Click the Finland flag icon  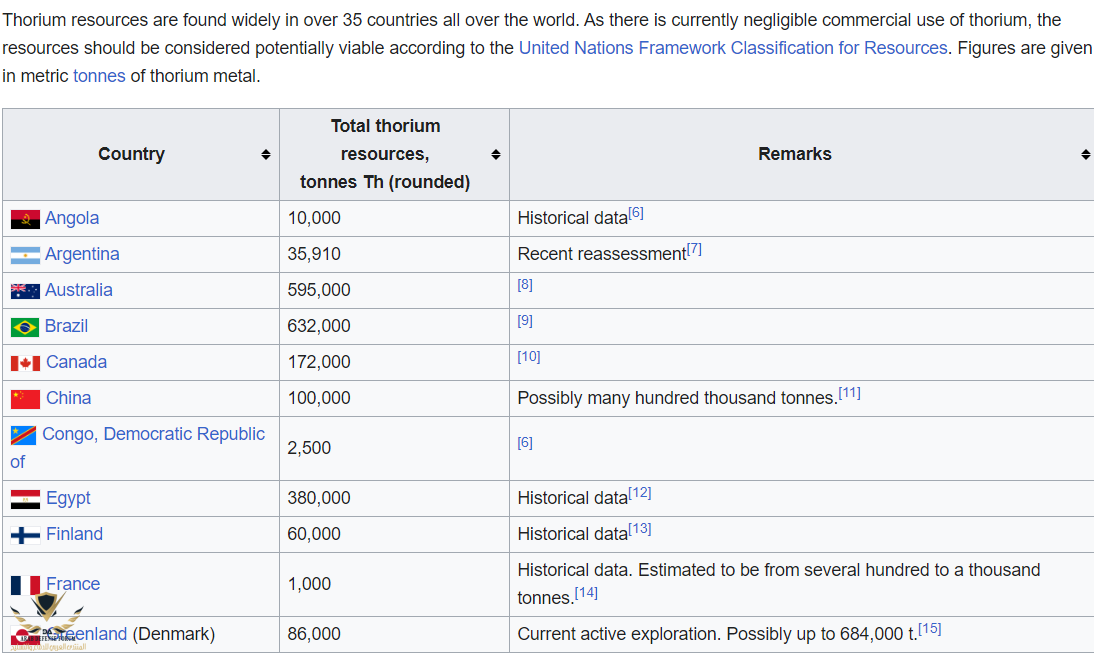coord(25,535)
